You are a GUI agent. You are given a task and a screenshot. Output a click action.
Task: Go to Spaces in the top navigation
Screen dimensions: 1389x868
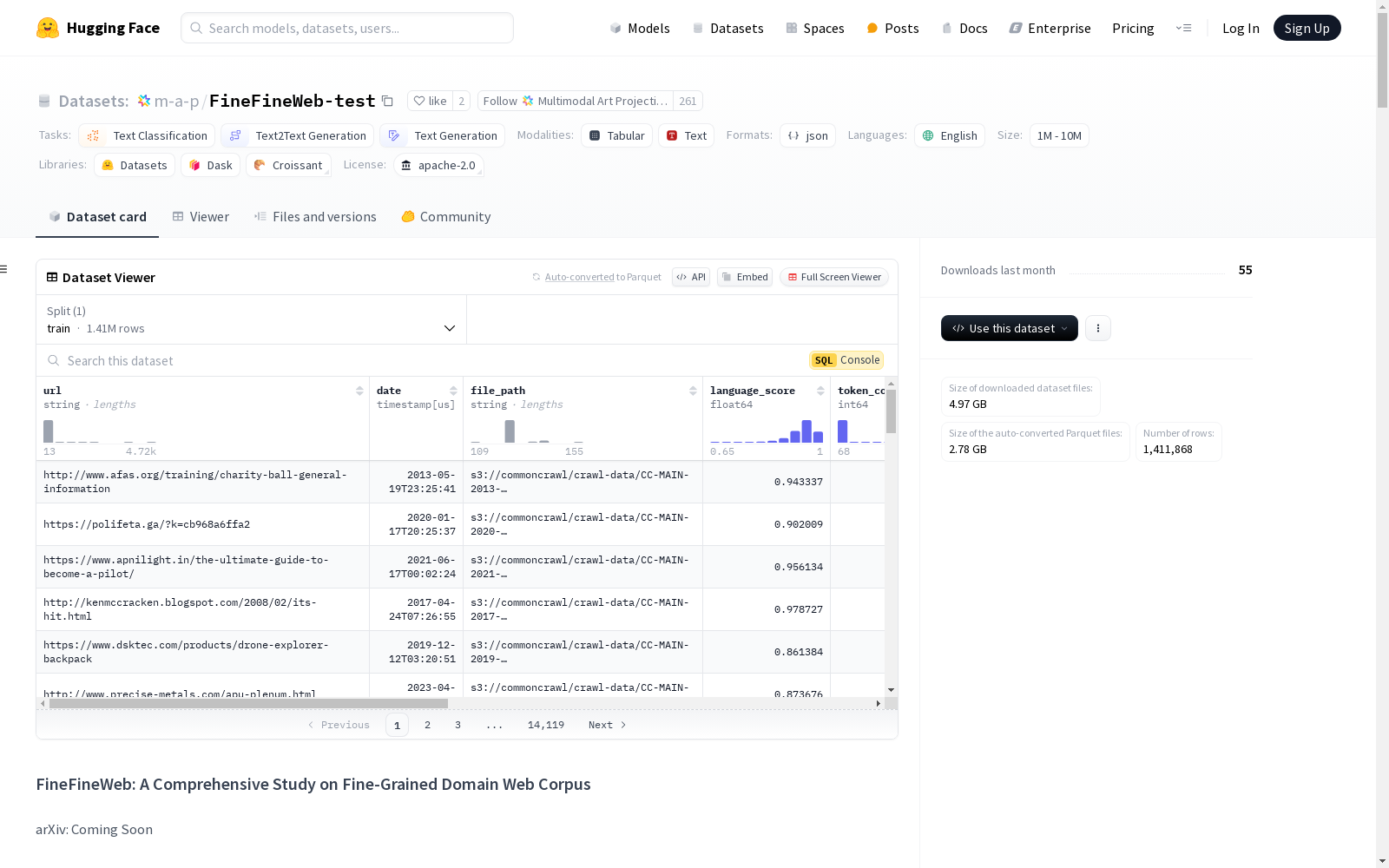pyautogui.click(x=814, y=28)
